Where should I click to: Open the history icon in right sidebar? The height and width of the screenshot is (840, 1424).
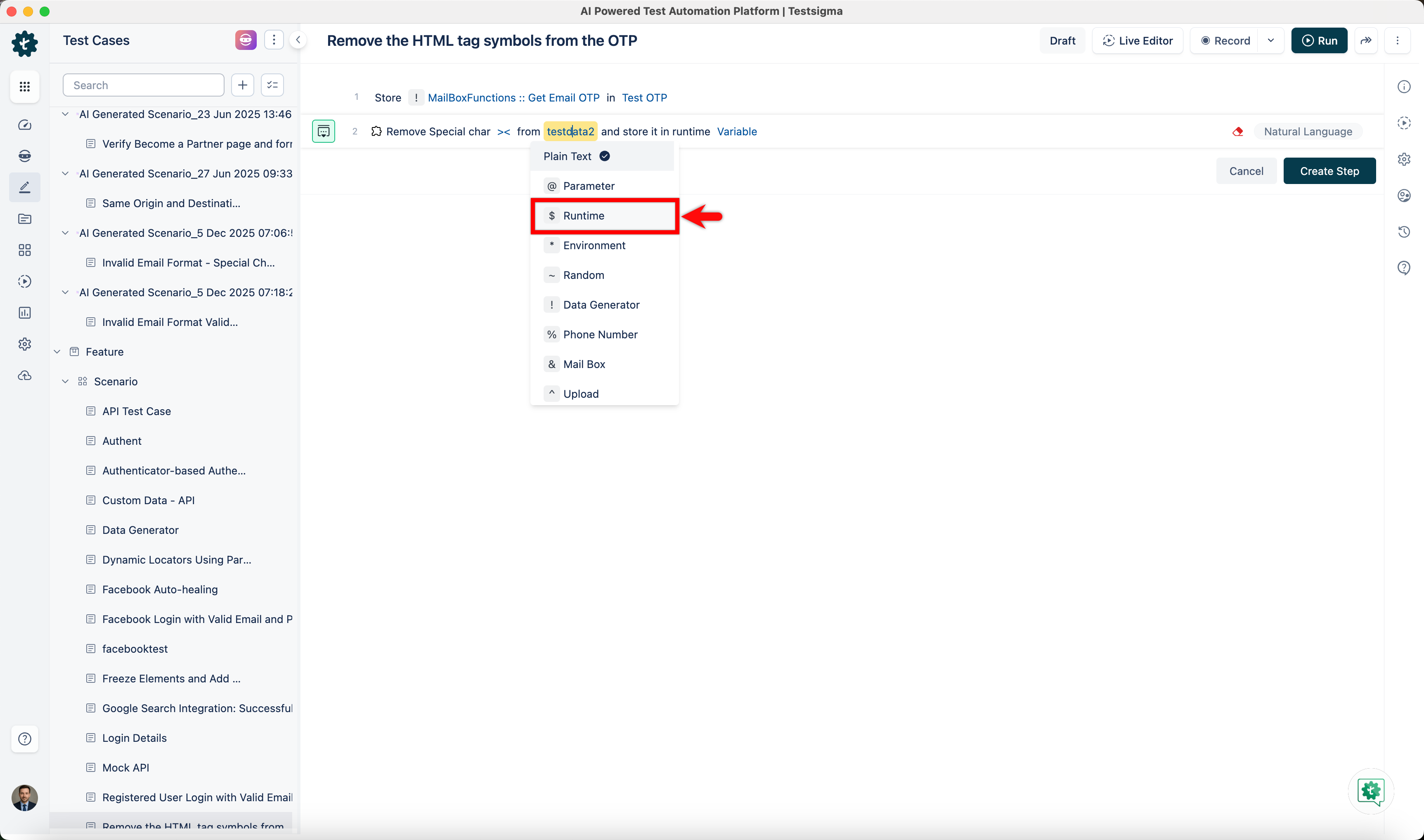[x=1404, y=231]
